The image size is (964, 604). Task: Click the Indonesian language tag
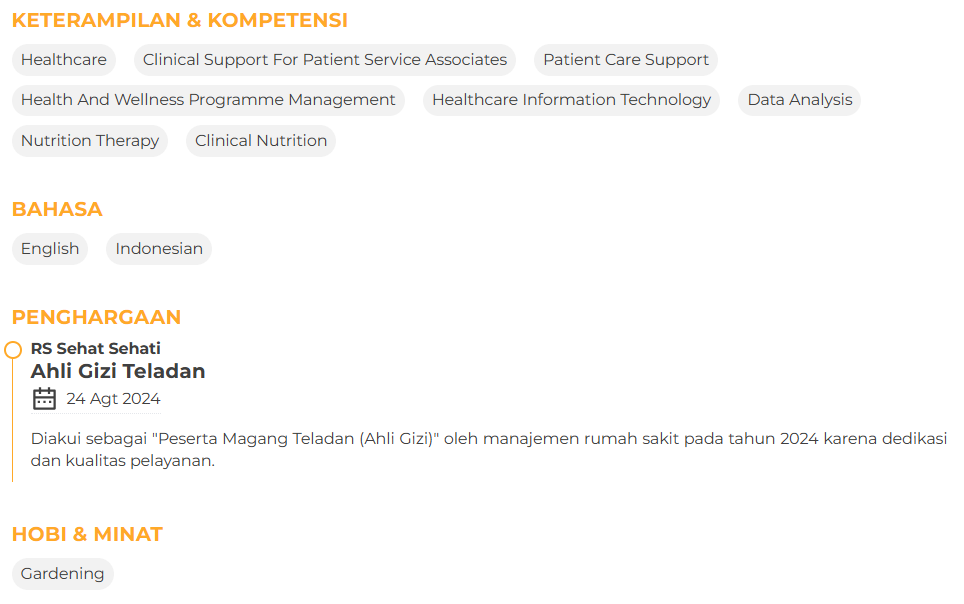click(x=159, y=249)
